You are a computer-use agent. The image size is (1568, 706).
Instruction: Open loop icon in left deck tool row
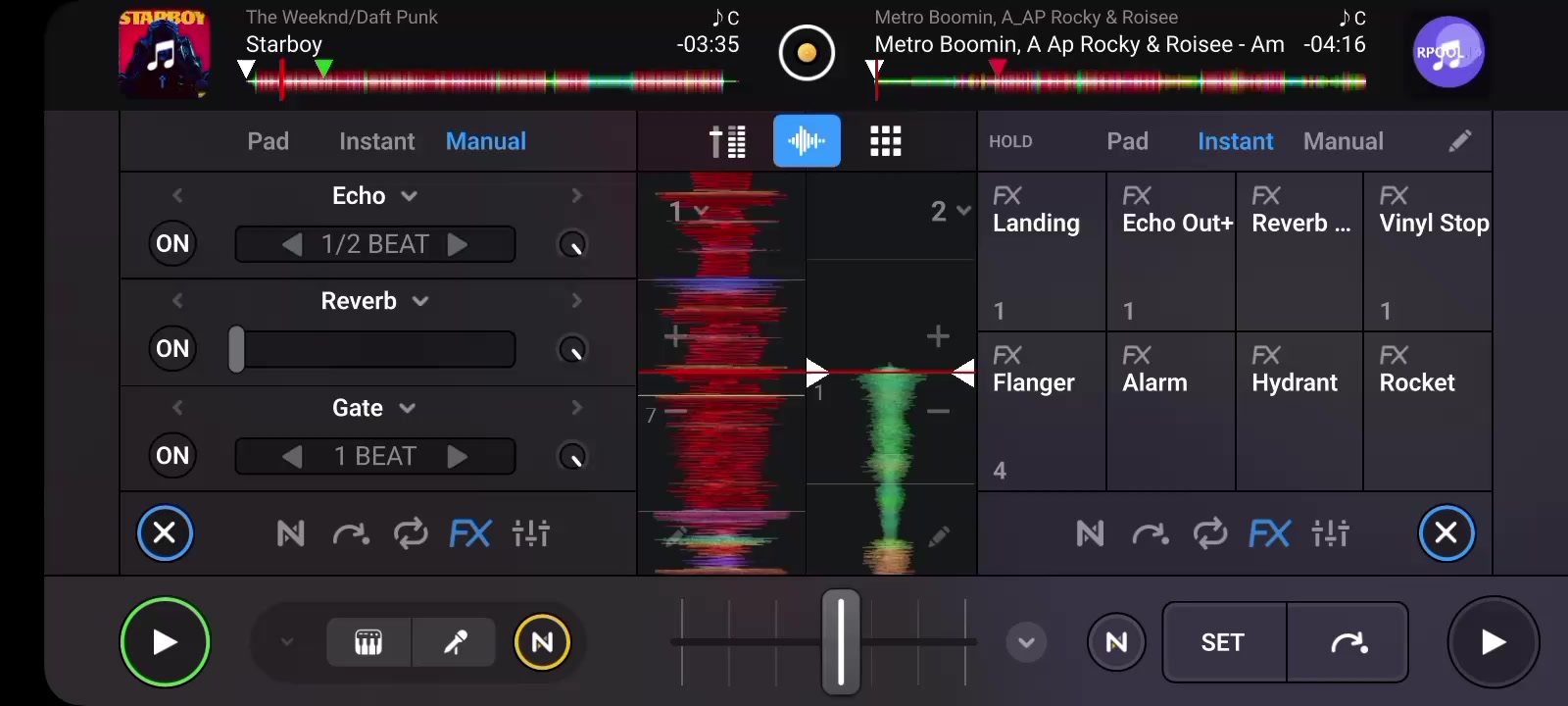pos(411,533)
